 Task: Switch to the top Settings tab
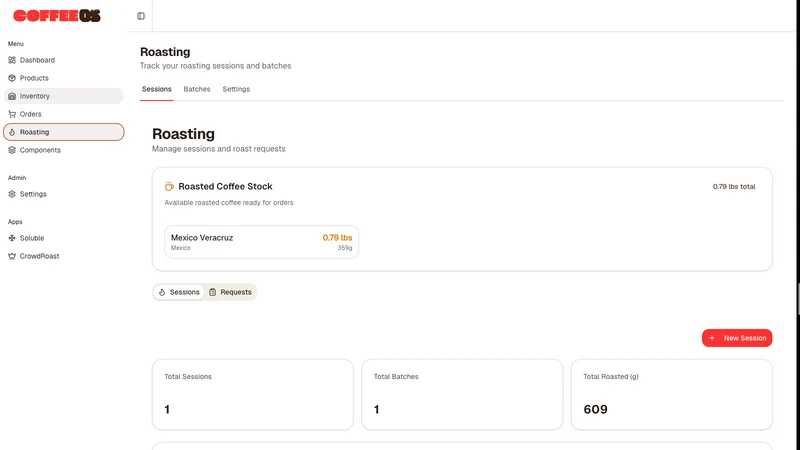pyautogui.click(x=236, y=89)
